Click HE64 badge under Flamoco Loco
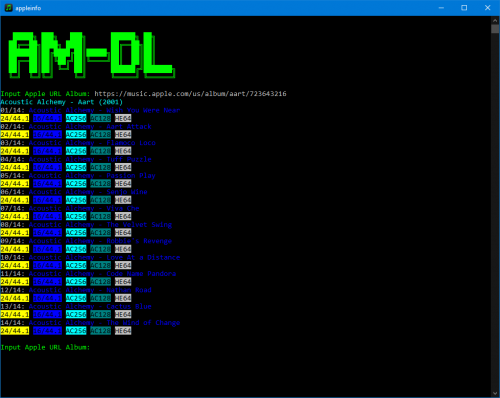 coord(123,151)
